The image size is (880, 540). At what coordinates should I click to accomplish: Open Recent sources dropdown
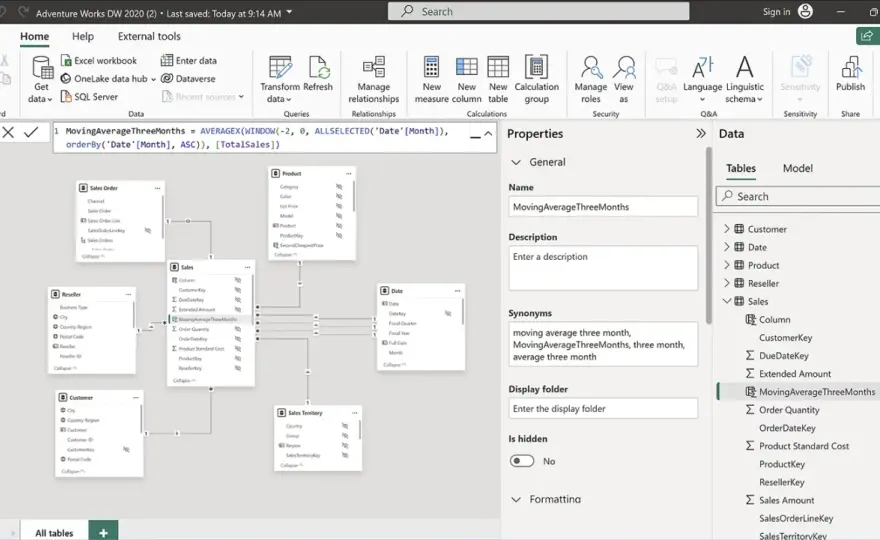204,97
